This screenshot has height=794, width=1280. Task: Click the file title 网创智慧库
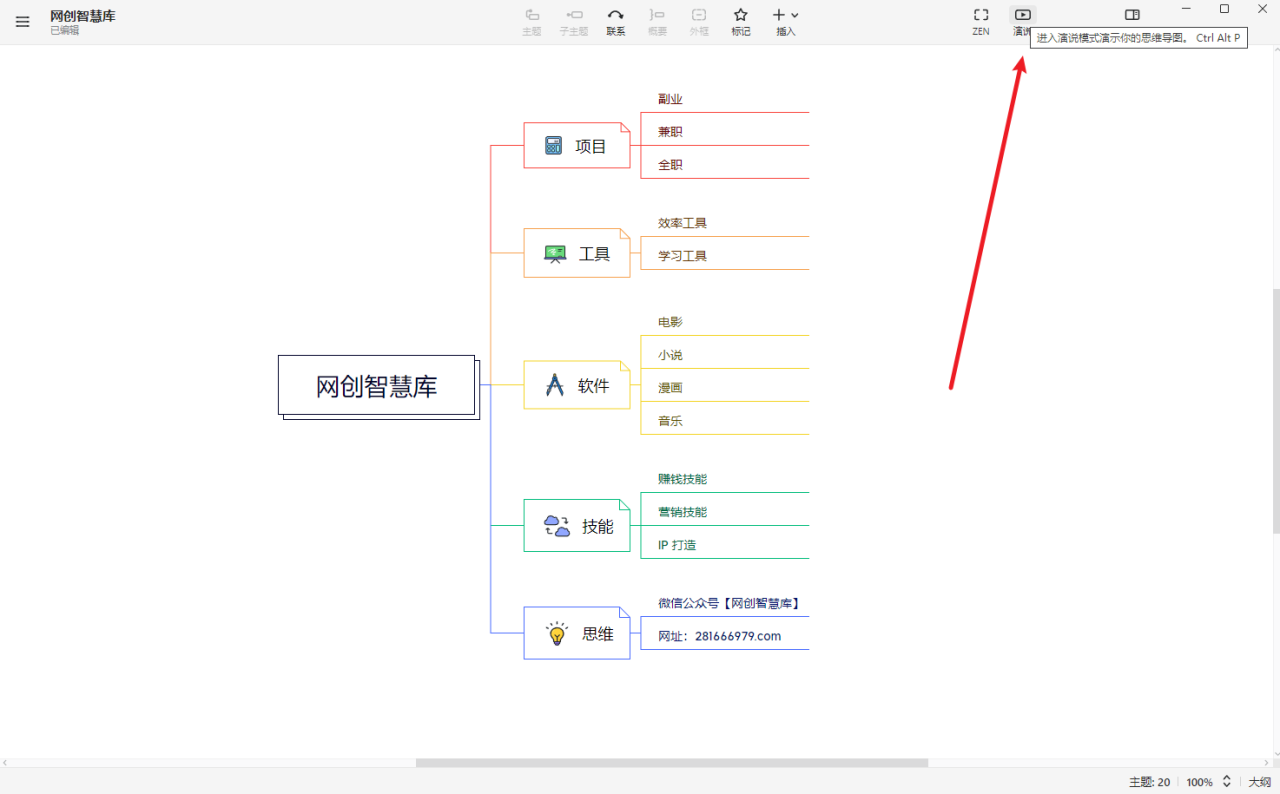pyautogui.click(x=83, y=16)
